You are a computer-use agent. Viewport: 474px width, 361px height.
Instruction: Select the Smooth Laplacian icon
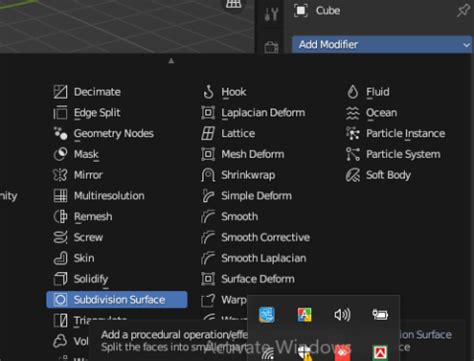(x=208, y=258)
